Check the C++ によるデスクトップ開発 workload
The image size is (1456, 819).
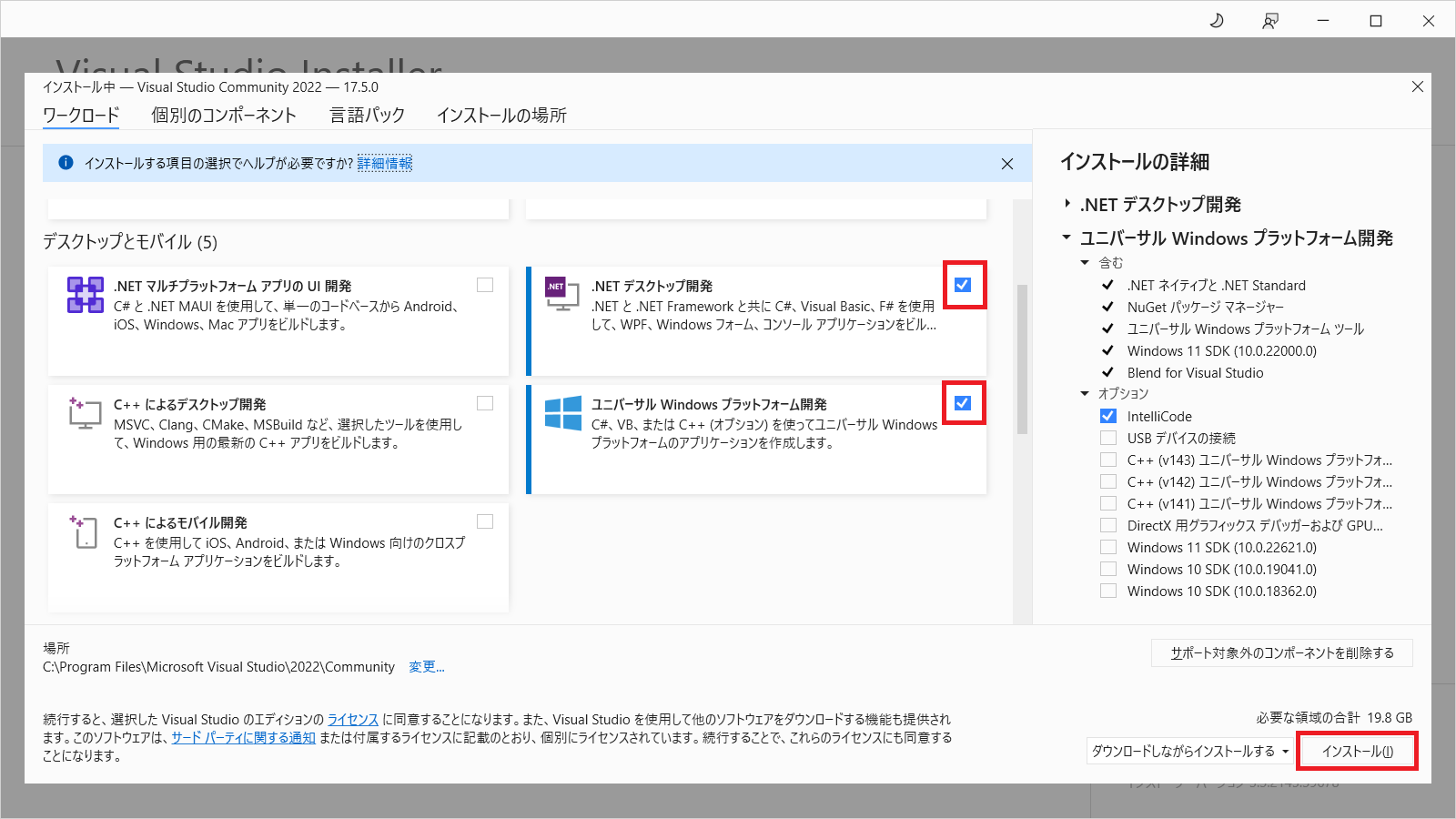[x=485, y=403]
